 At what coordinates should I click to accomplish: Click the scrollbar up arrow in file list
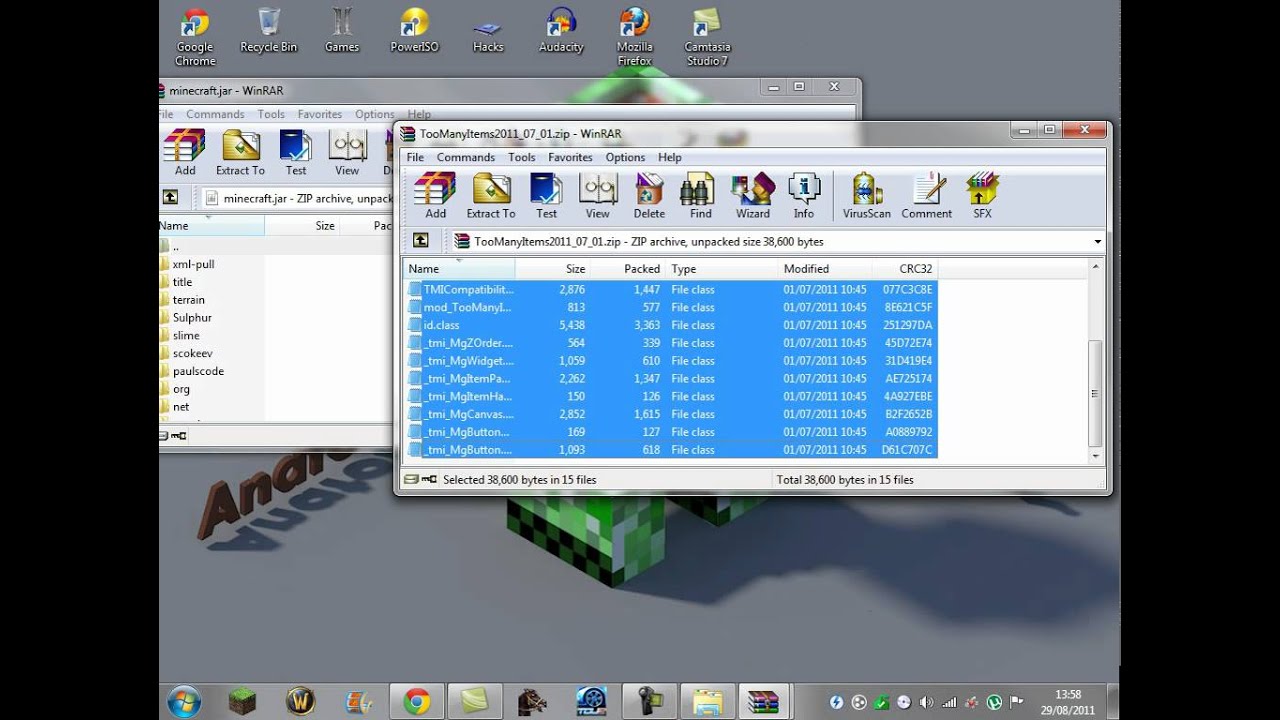pyautogui.click(x=1095, y=267)
